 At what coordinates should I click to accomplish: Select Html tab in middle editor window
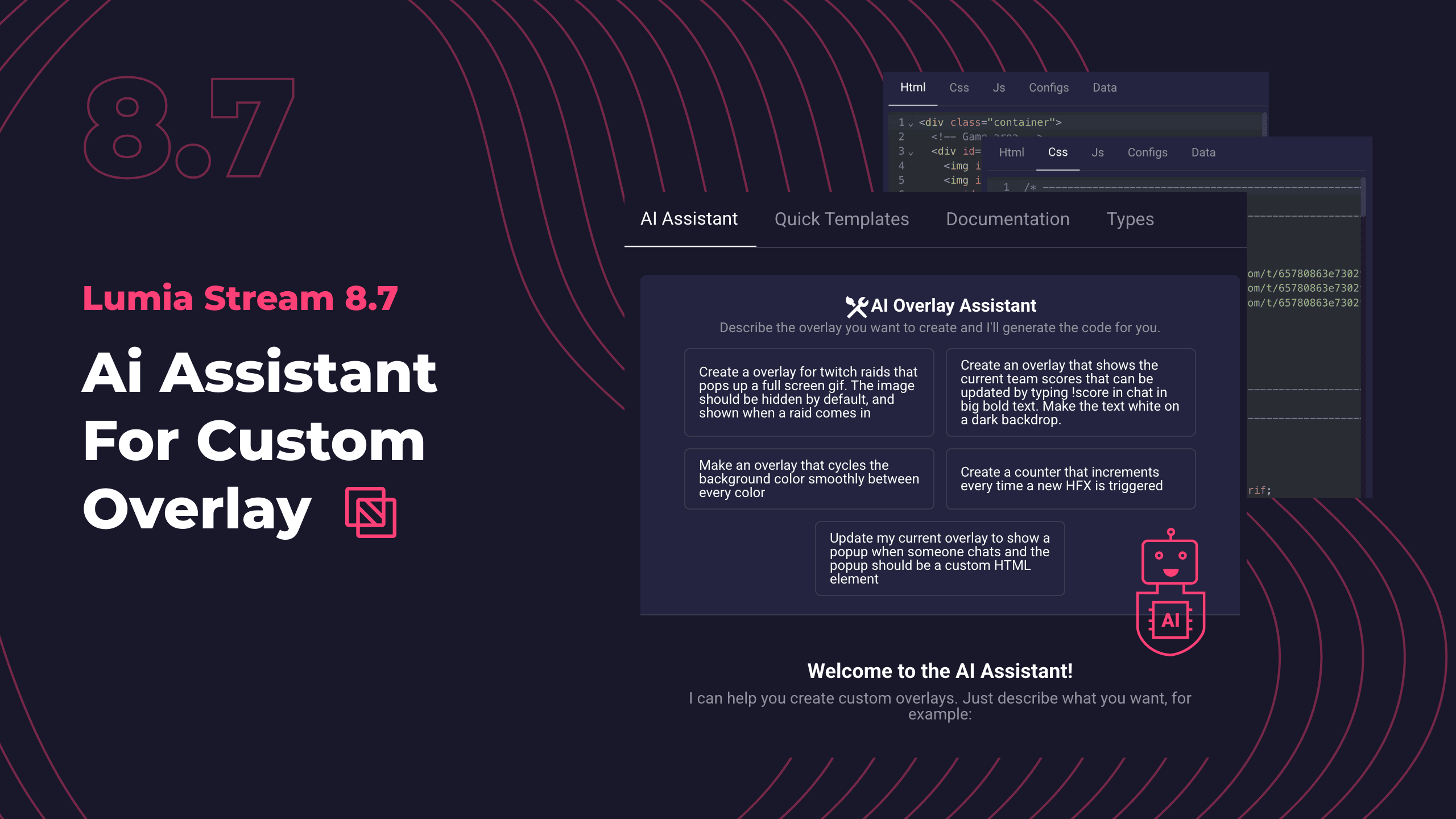[1011, 152]
